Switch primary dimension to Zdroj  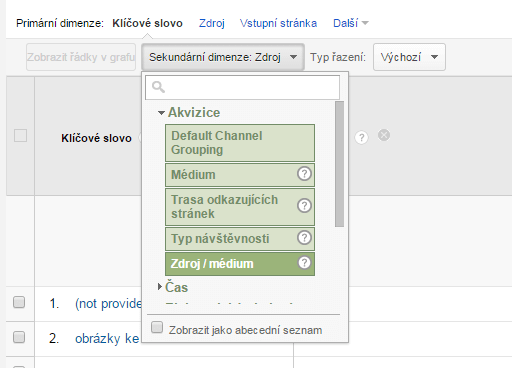tap(212, 23)
